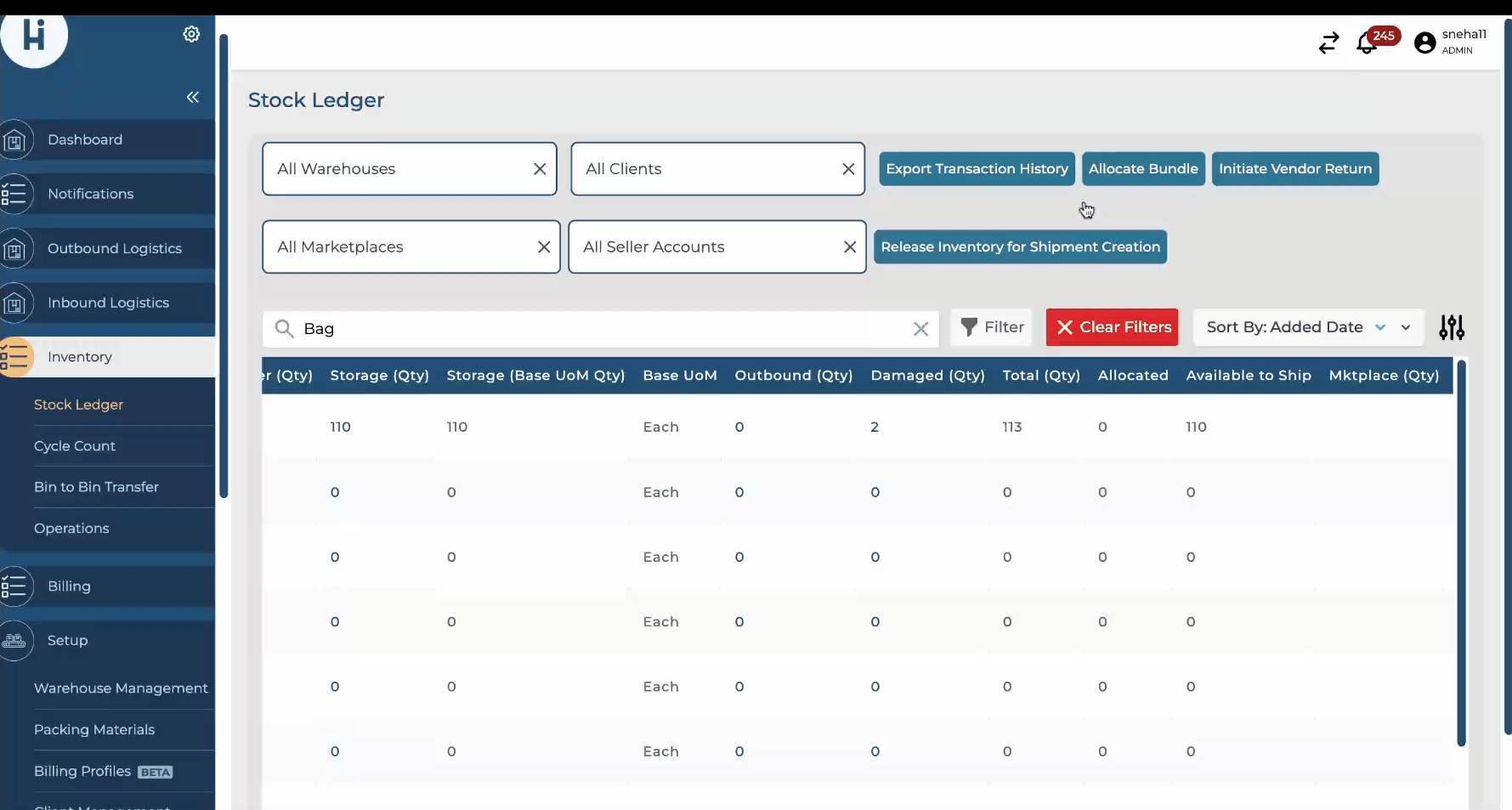1512x810 pixels.
Task: Open Bin to Bin Transfer page
Action: (96, 487)
